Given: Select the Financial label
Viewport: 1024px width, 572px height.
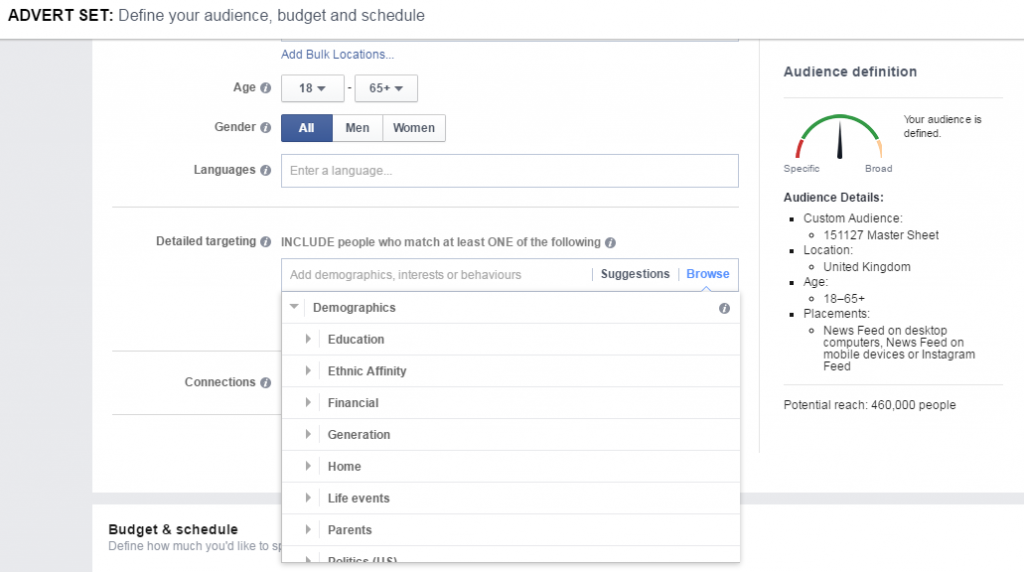Looking at the screenshot, I should [353, 403].
